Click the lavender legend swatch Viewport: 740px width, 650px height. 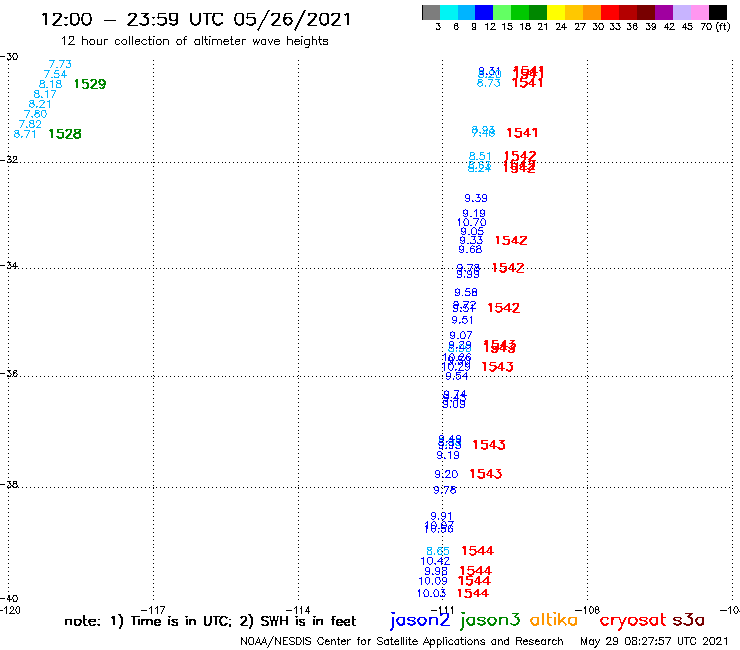pyautogui.click(x=682, y=13)
